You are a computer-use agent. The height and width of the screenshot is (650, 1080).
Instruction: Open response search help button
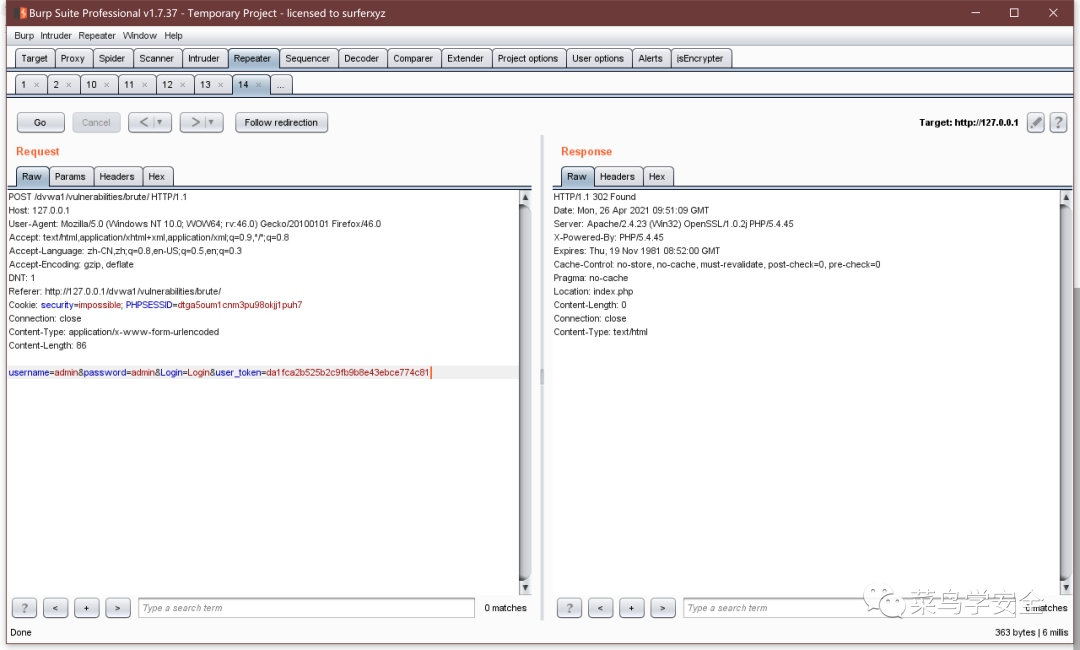tap(569, 608)
